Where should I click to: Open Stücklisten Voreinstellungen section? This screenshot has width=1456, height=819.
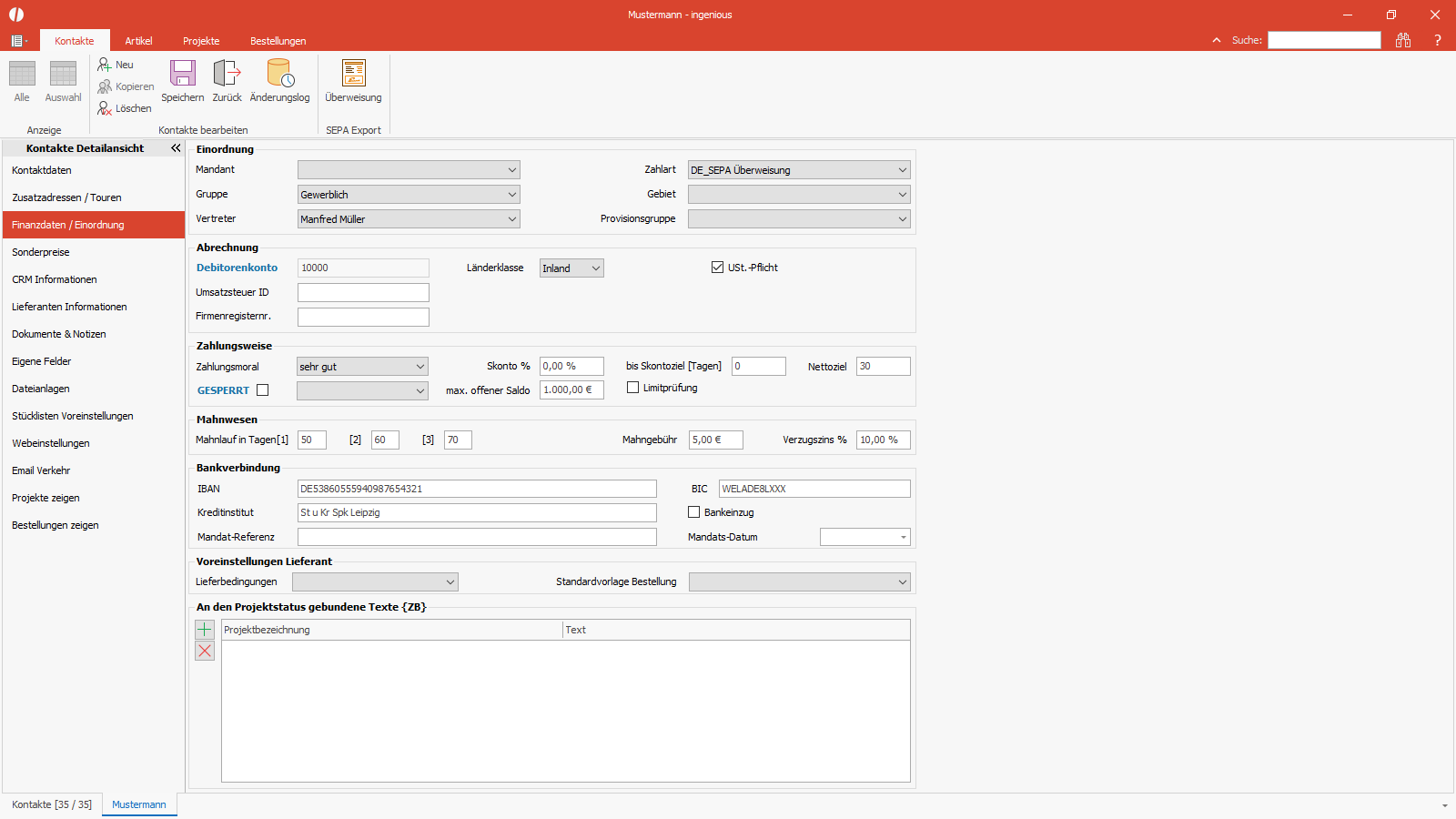click(94, 416)
